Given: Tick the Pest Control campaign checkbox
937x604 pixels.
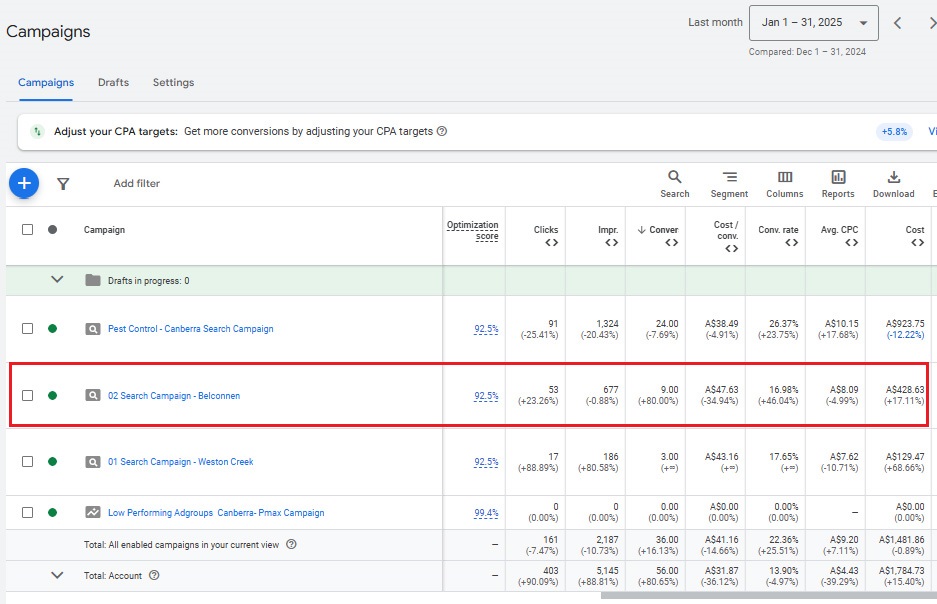Looking at the screenshot, I should pyautogui.click(x=28, y=328).
